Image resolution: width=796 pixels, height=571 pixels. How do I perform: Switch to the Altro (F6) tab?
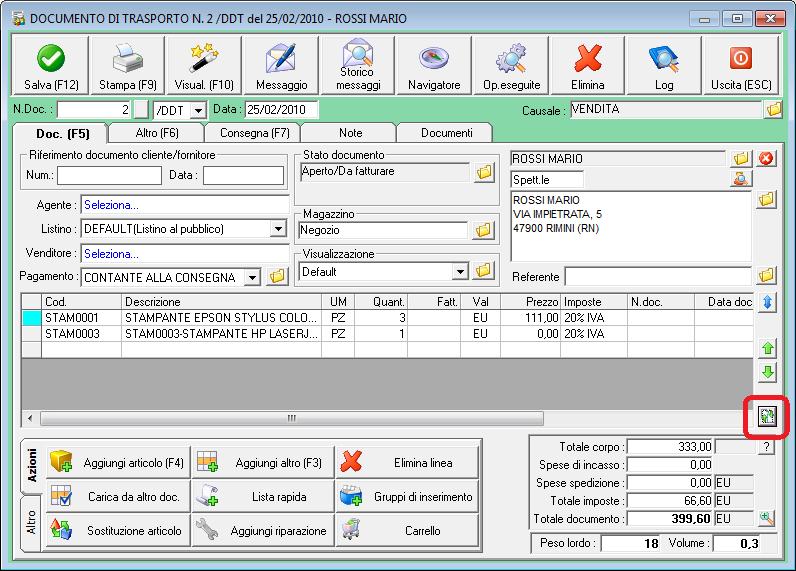(x=157, y=132)
